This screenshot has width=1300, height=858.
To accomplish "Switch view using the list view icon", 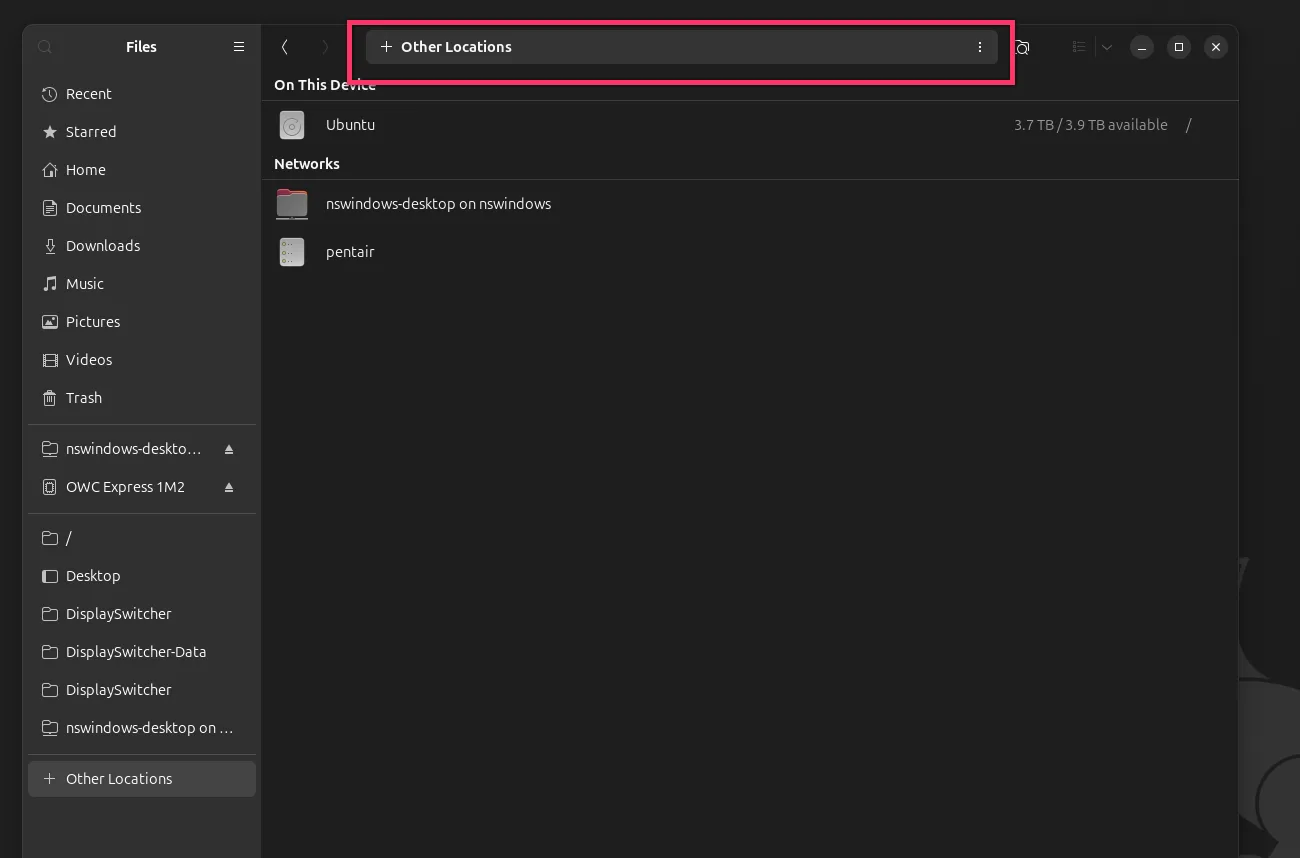I will tap(1079, 47).
